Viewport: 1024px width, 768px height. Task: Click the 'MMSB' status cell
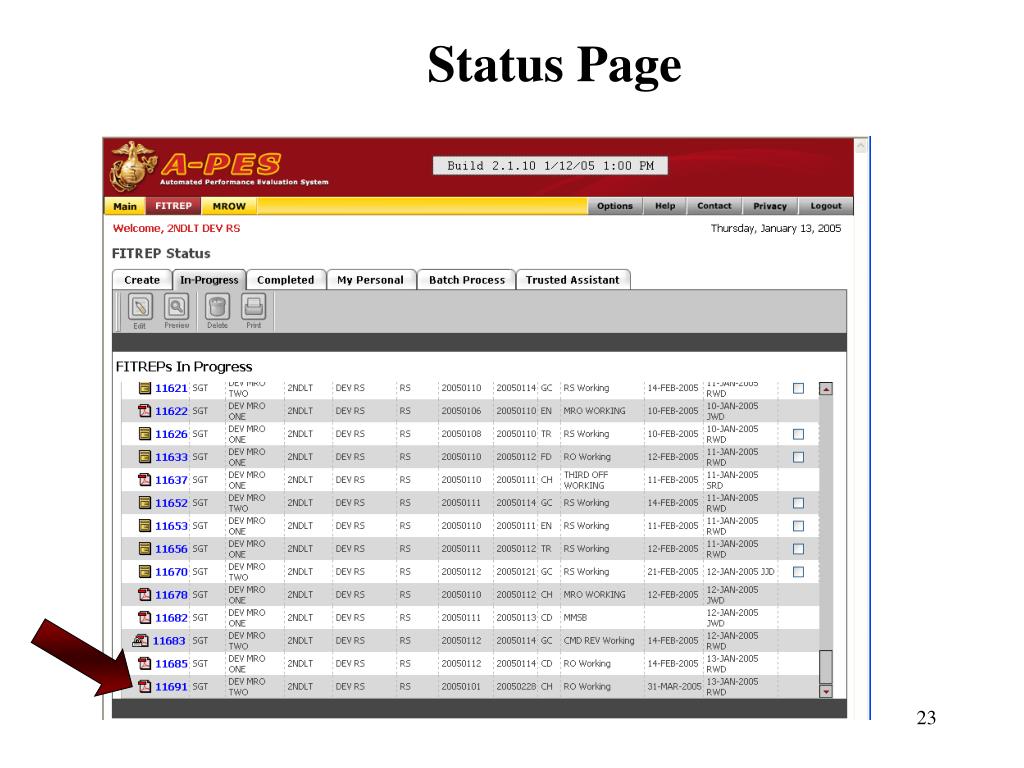click(575, 618)
